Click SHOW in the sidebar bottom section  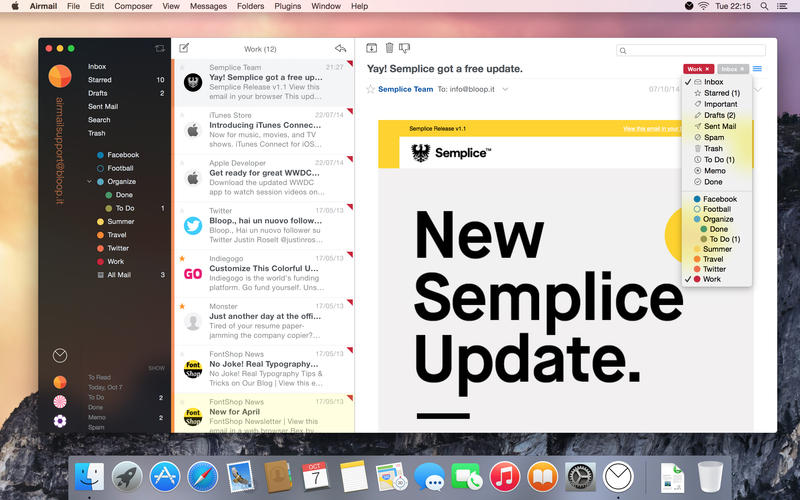point(156,368)
